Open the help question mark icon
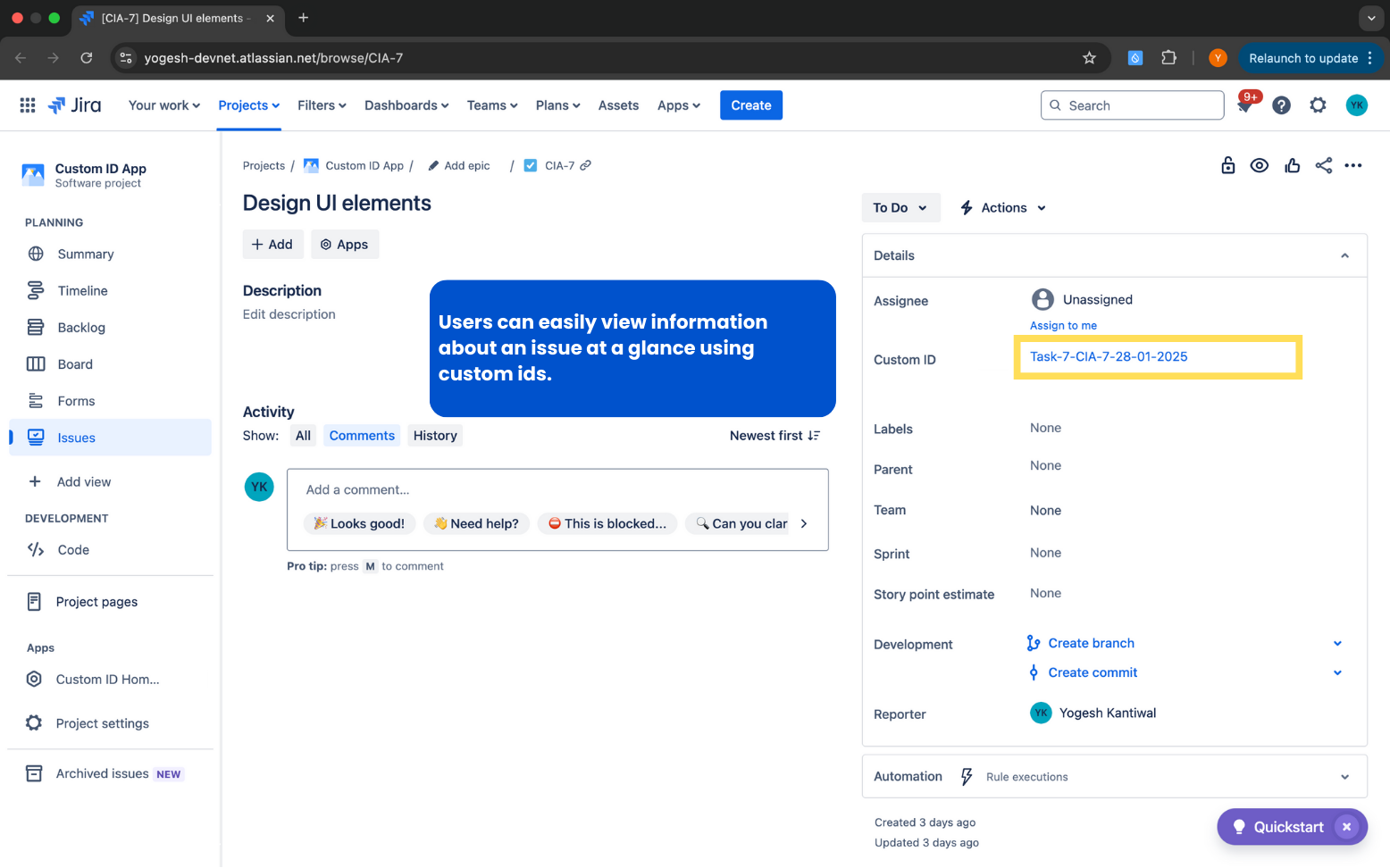1390x868 pixels. click(x=1281, y=105)
